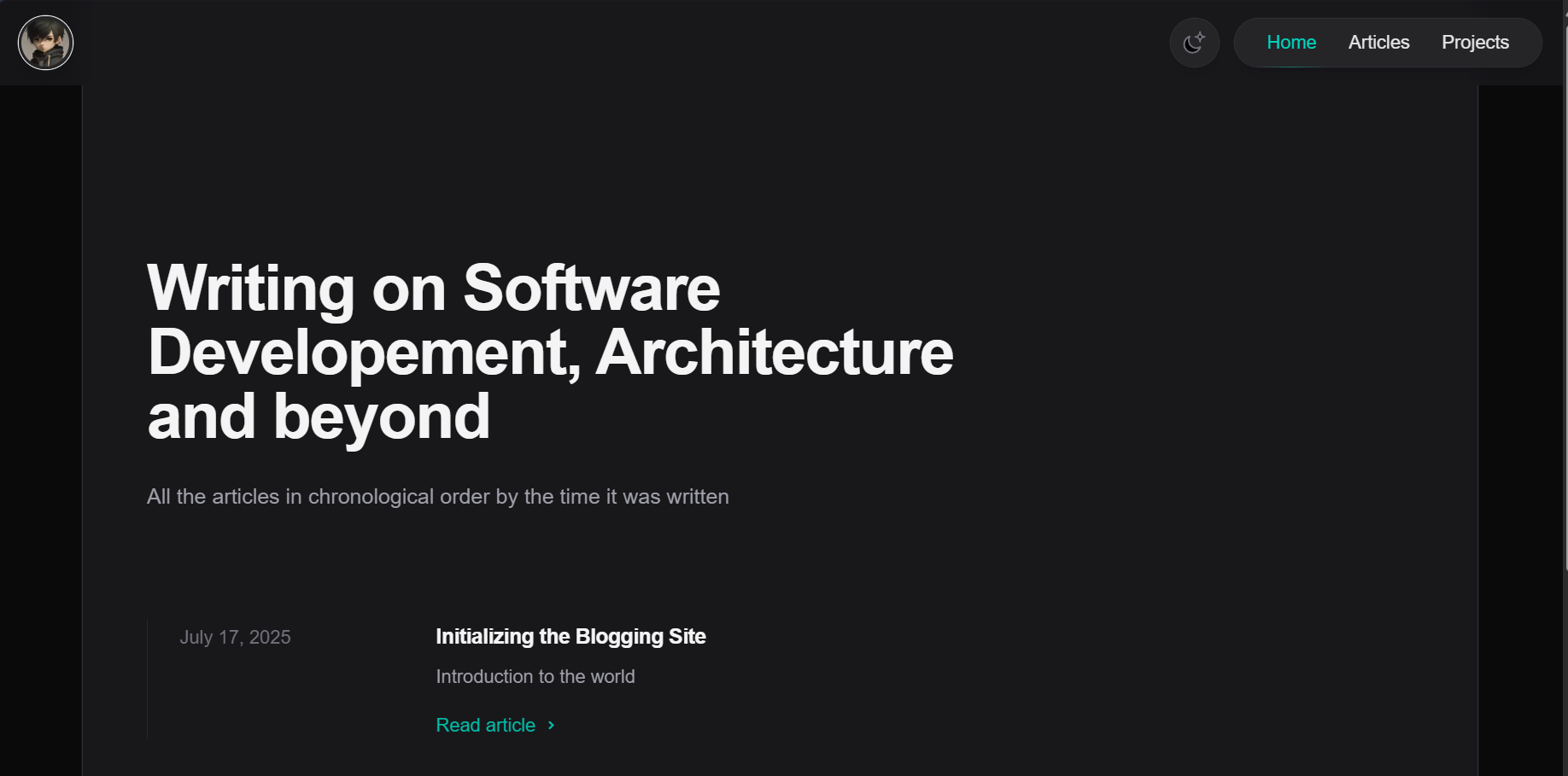This screenshot has height=776, width=1568.
Task: Open the Read article link
Action: [x=485, y=725]
